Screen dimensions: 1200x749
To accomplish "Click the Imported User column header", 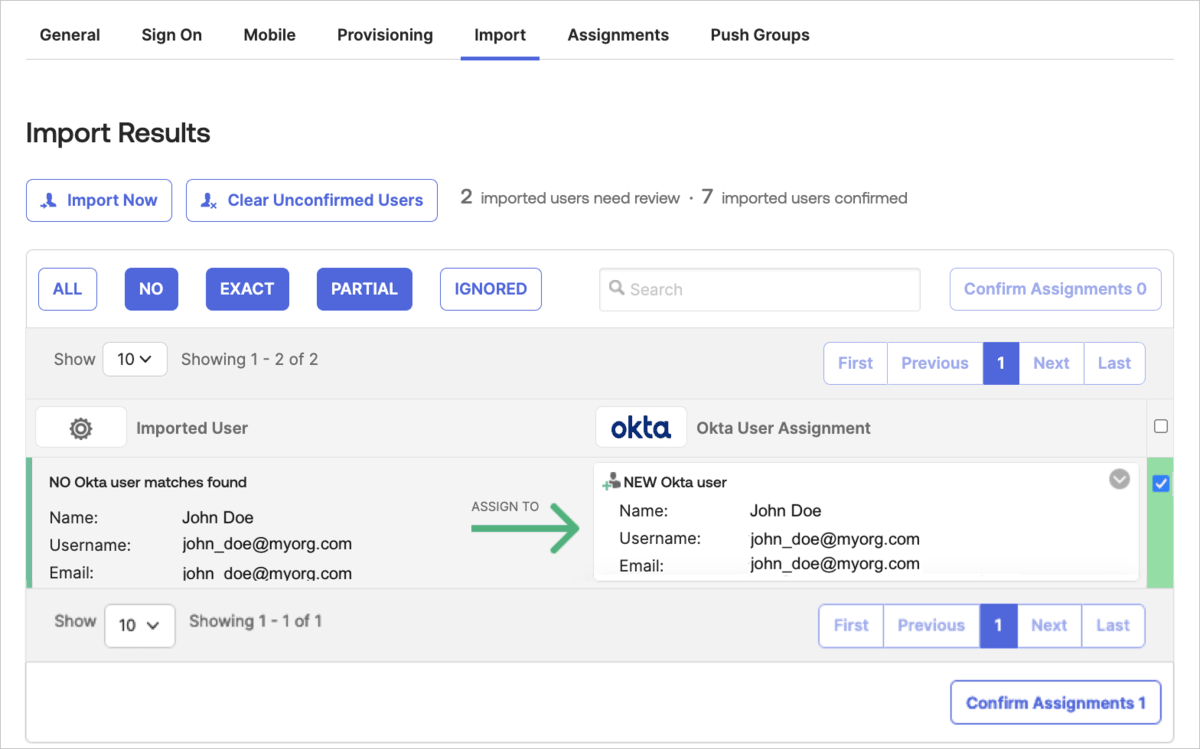I will click(192, 428).
